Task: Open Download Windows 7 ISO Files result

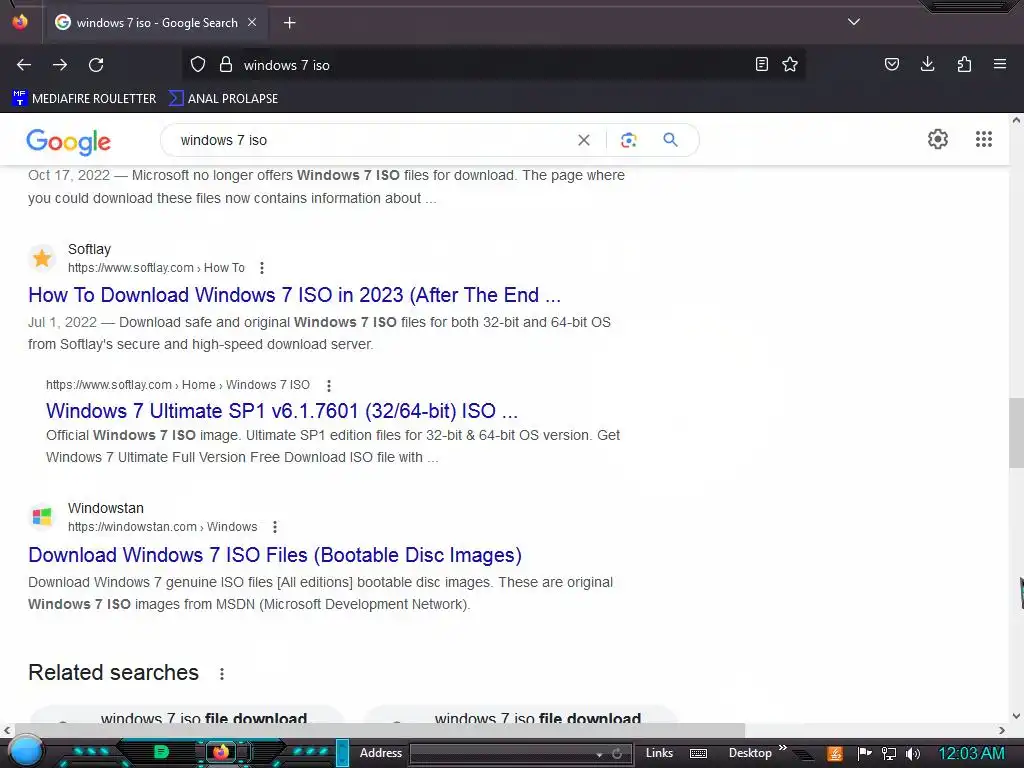Action: click(275, 555)
